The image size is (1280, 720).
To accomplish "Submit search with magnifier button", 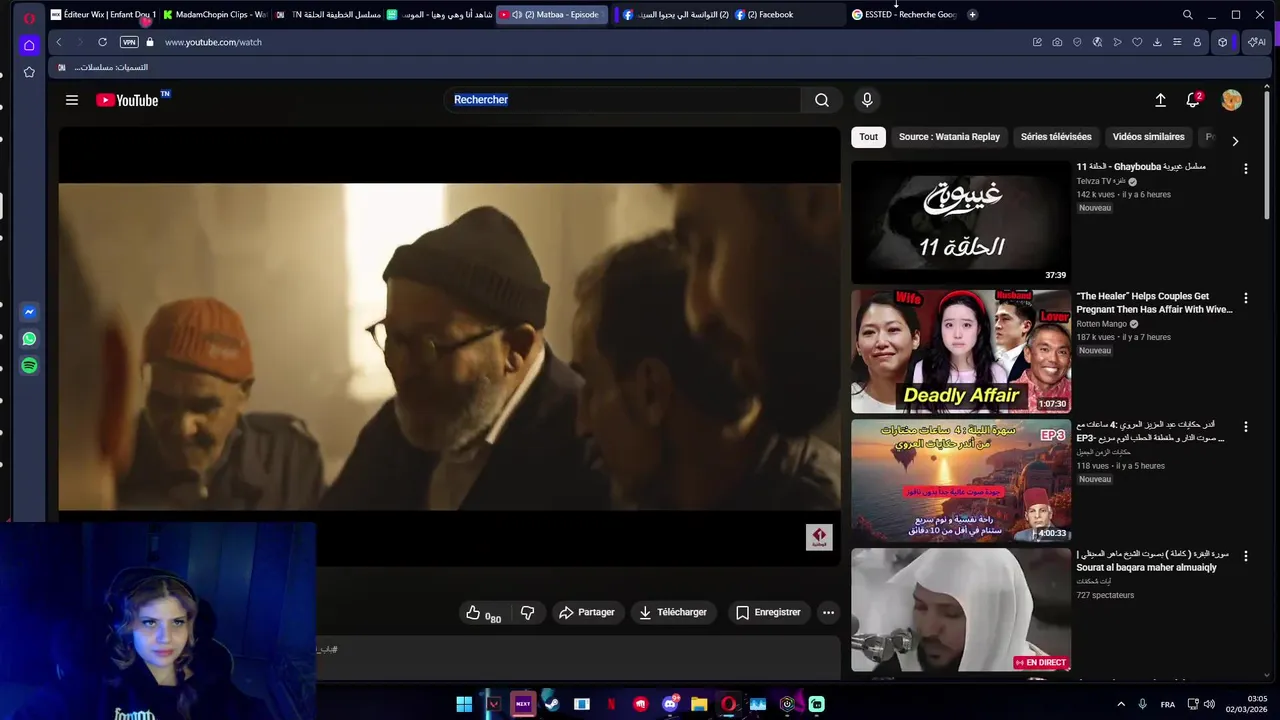I will coord(821,100).
